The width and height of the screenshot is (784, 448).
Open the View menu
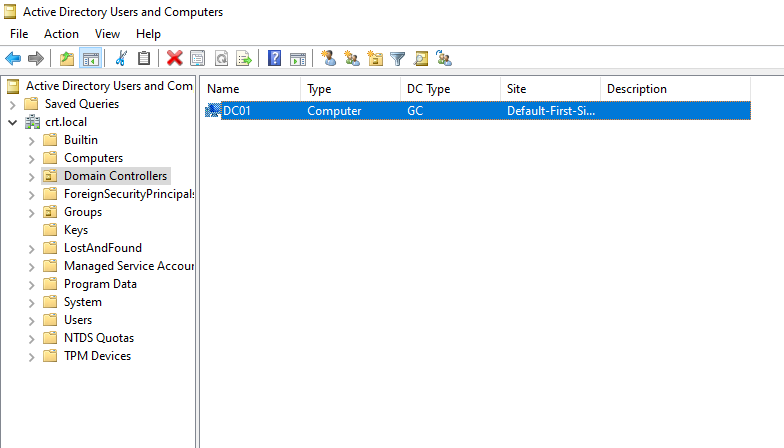(108, 34)
